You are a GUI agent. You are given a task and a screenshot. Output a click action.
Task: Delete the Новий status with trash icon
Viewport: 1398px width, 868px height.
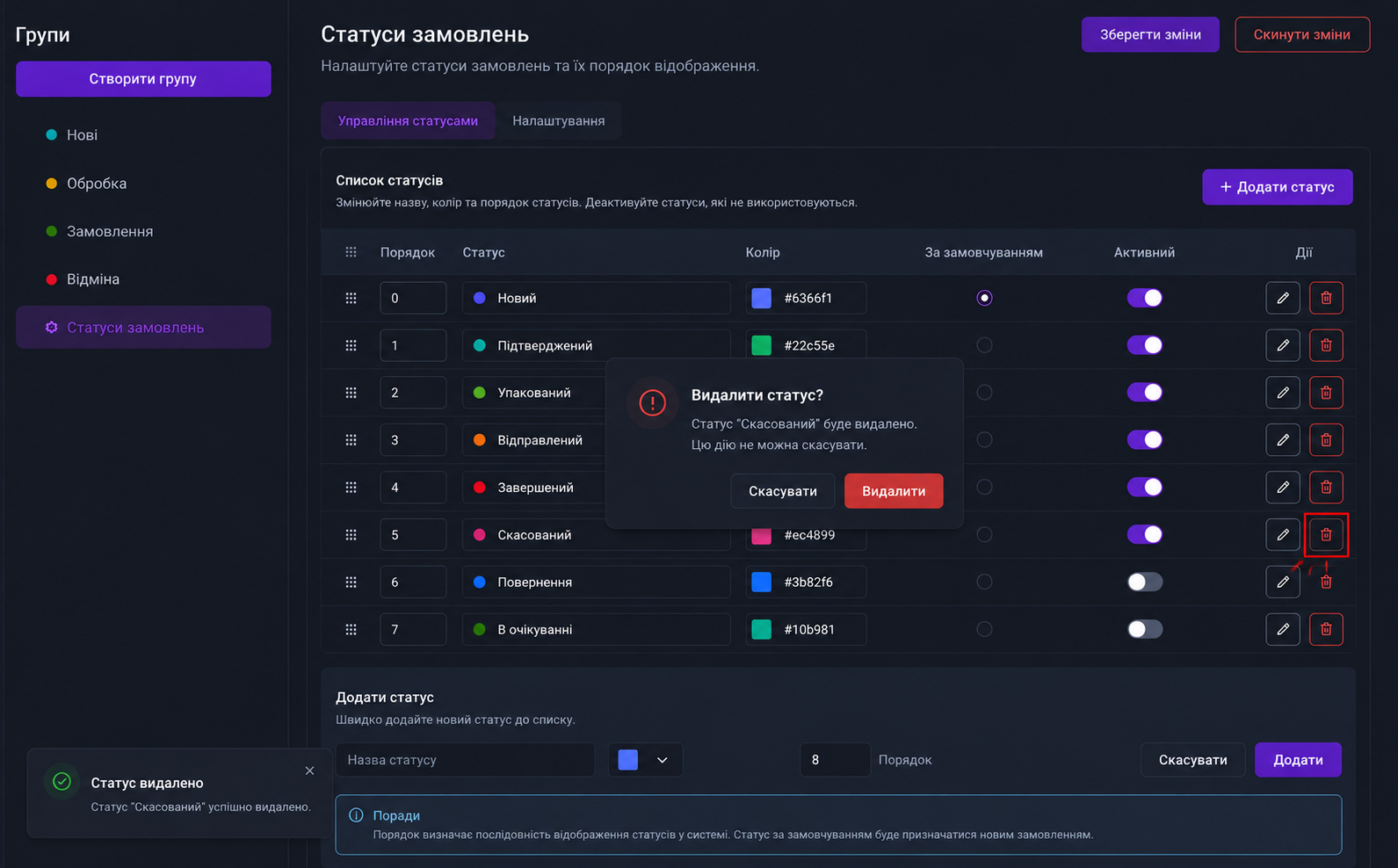(1326, 298)
